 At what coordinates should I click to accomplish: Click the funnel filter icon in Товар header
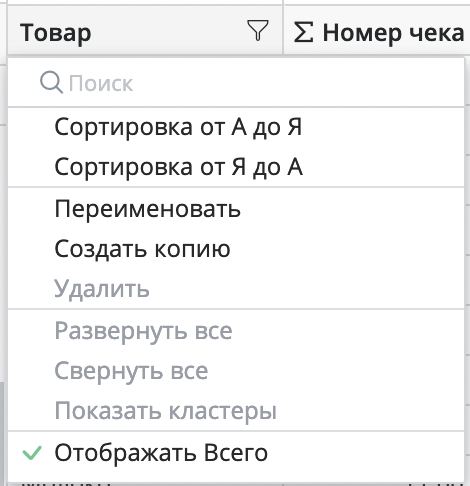tap(258, 31)
